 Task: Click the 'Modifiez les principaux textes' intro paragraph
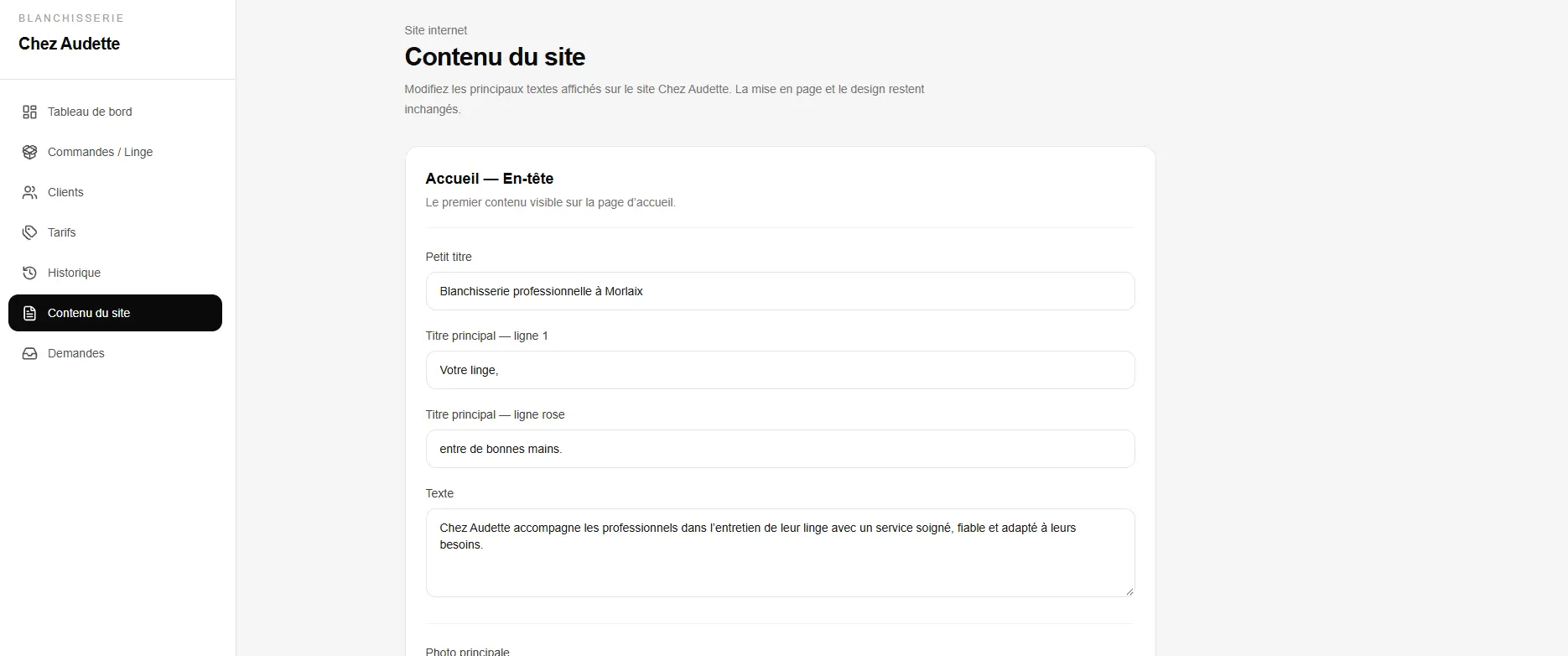pos(664,99)
